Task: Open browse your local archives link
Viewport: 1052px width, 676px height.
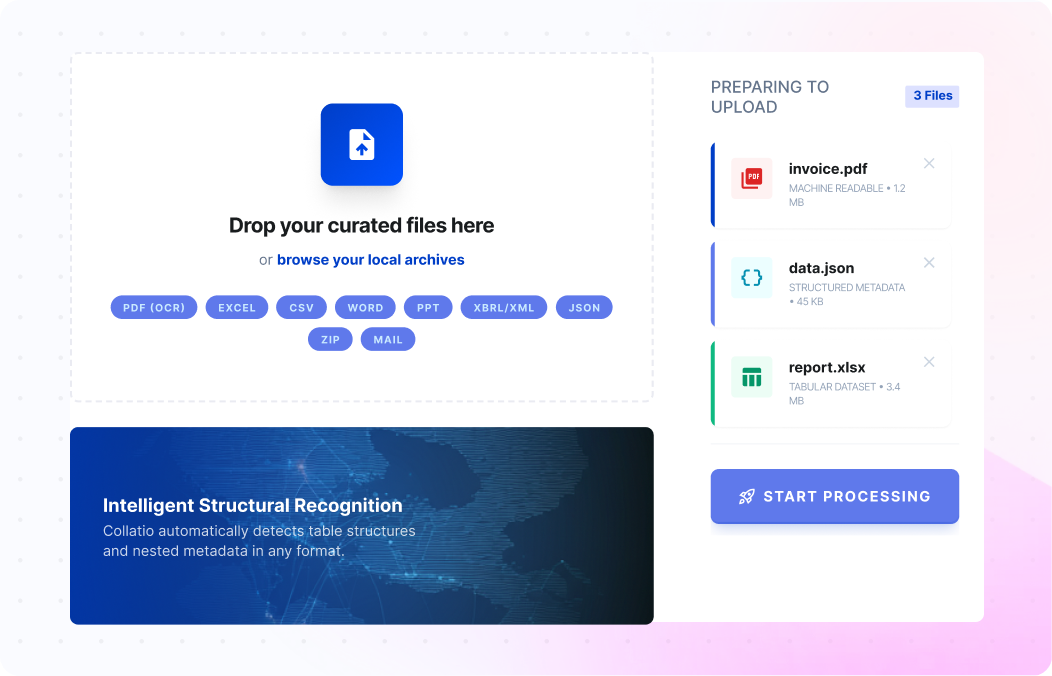Action: pos(370,260)
